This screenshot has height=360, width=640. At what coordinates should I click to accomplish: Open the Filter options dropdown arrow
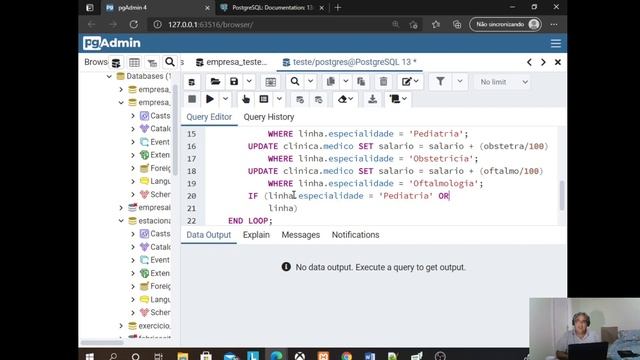460,82
